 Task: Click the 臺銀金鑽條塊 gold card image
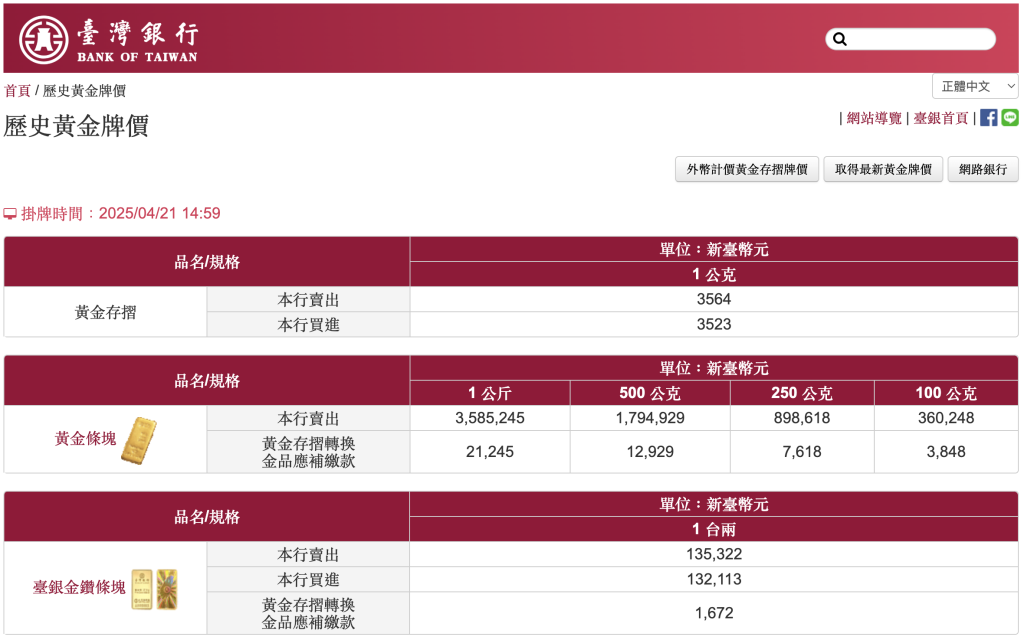[155, 589]
